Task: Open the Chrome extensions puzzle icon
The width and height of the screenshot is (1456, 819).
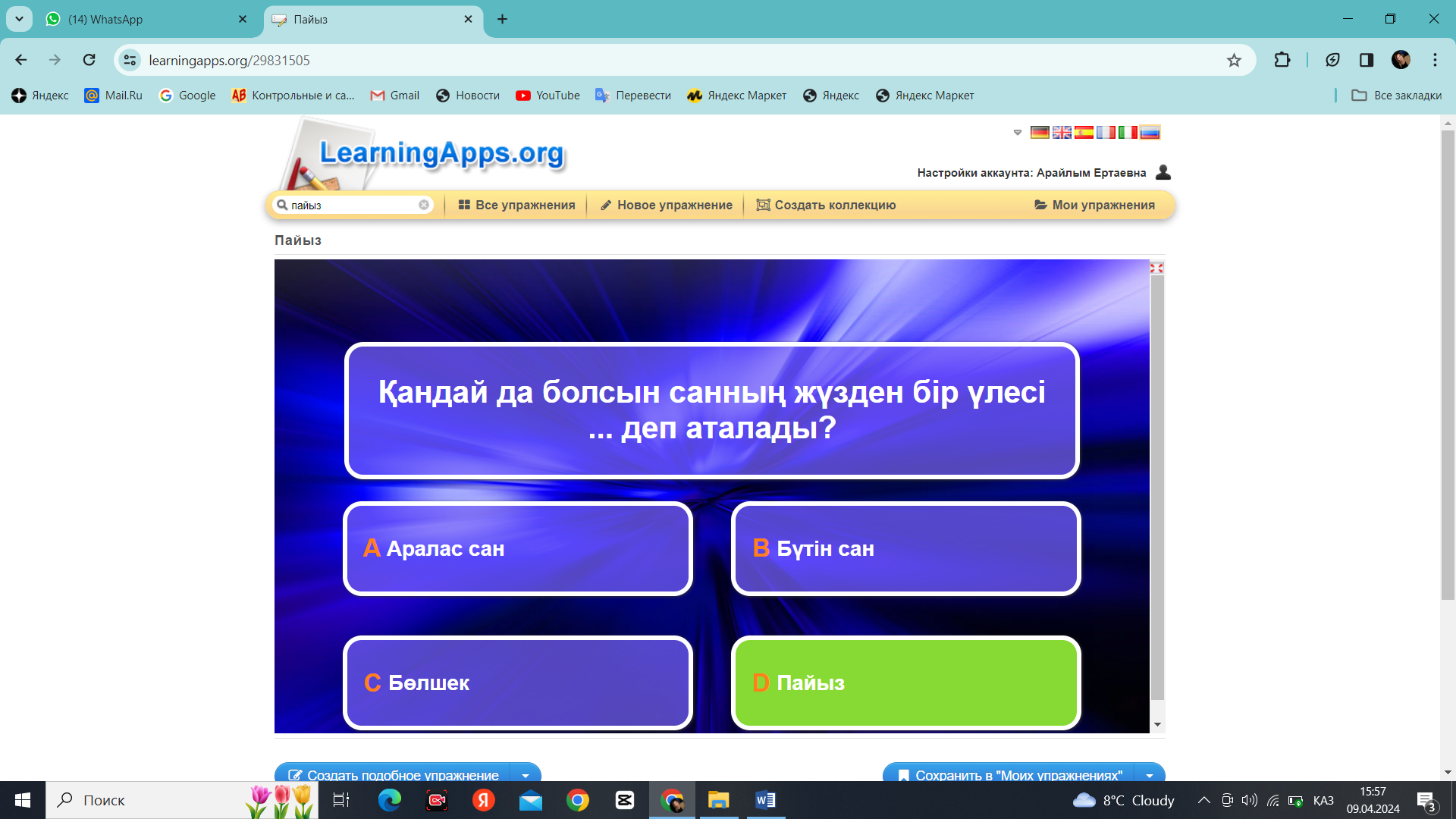Action: 1282,60
